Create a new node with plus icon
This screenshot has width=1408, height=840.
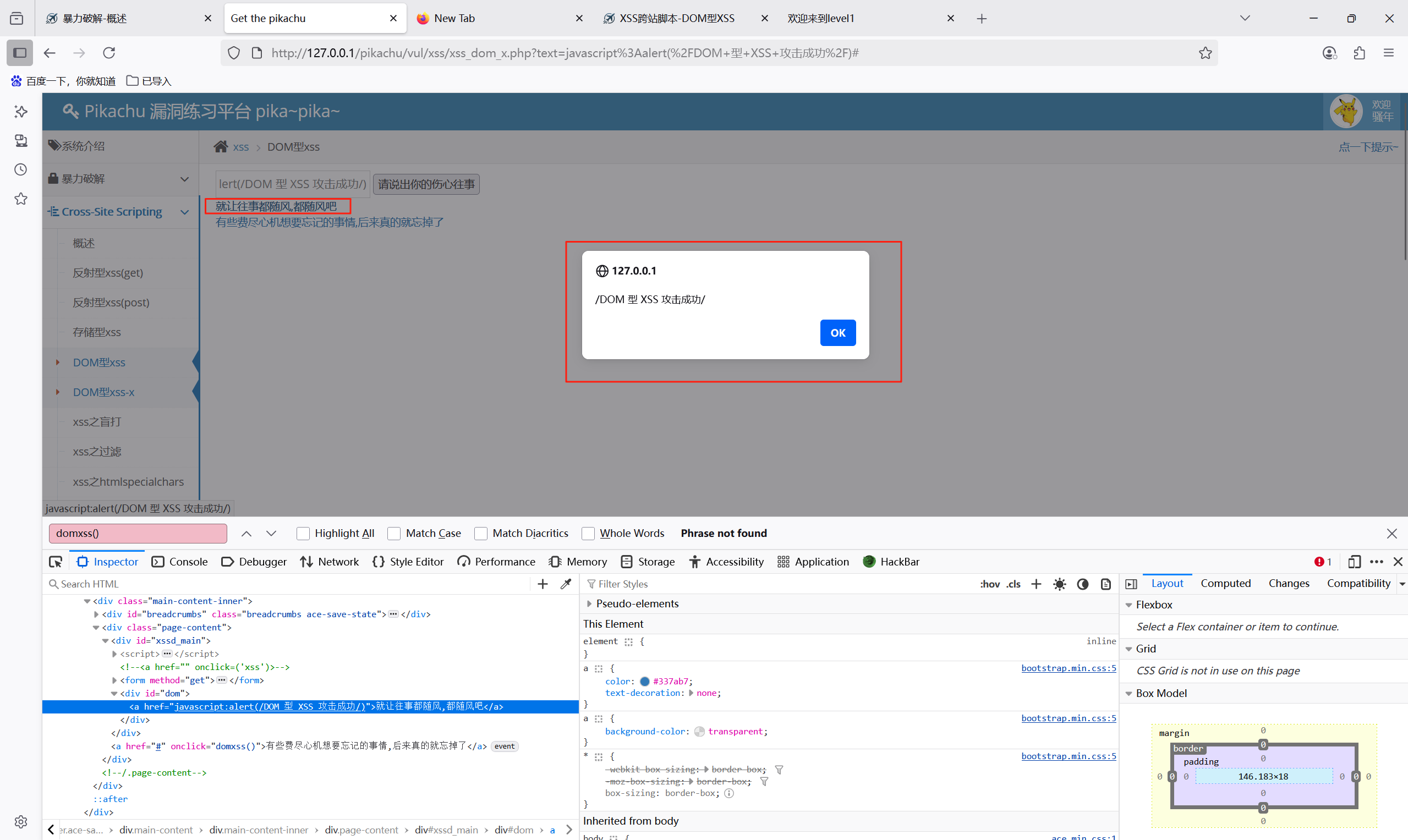[x=543, y=584]
